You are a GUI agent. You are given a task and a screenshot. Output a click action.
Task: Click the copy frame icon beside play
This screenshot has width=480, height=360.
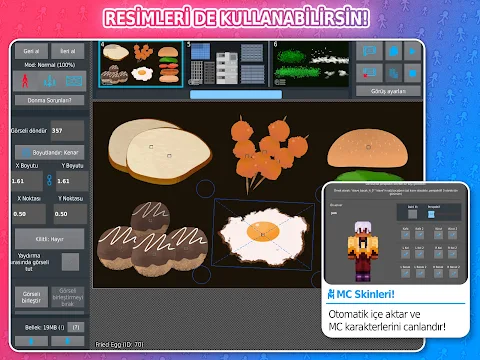pos(394,51)
